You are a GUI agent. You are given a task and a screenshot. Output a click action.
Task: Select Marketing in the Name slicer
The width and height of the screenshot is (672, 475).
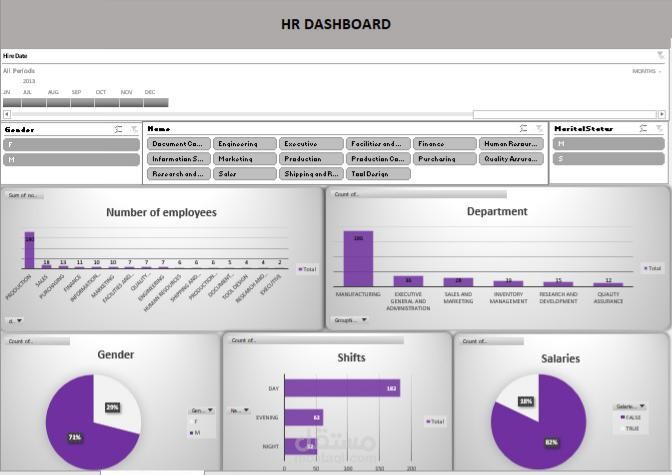pyautogui.click(x=245, y=159)
